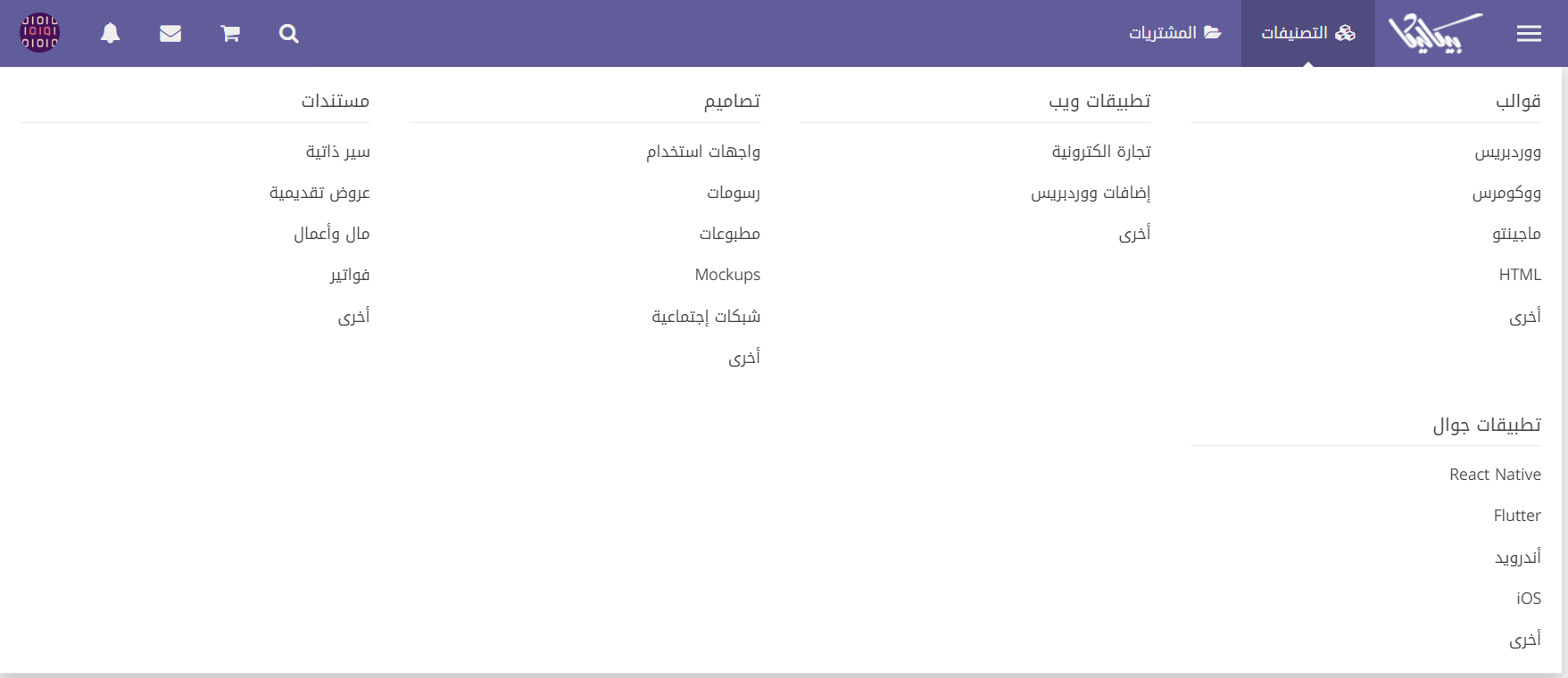Select the ووردبريس templates category
The width and height of the screenshot is (1568, 678).
coord(1507,152)
